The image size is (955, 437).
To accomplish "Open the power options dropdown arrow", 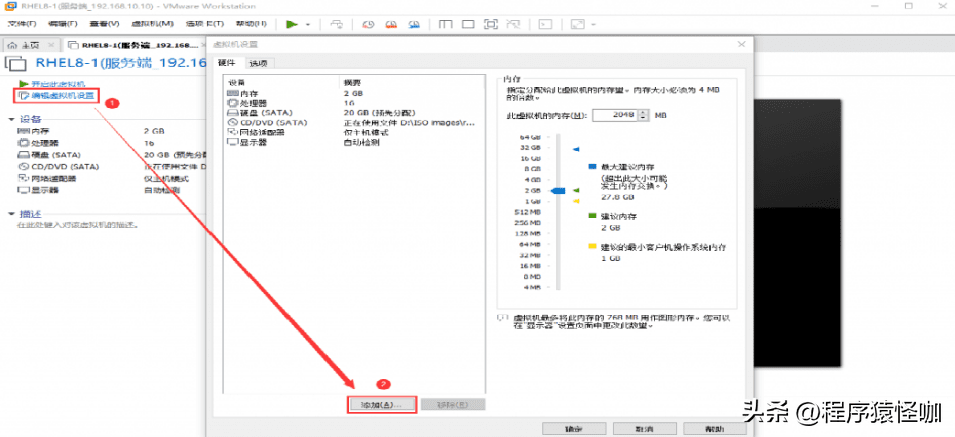I will click(x=307, y=24).
